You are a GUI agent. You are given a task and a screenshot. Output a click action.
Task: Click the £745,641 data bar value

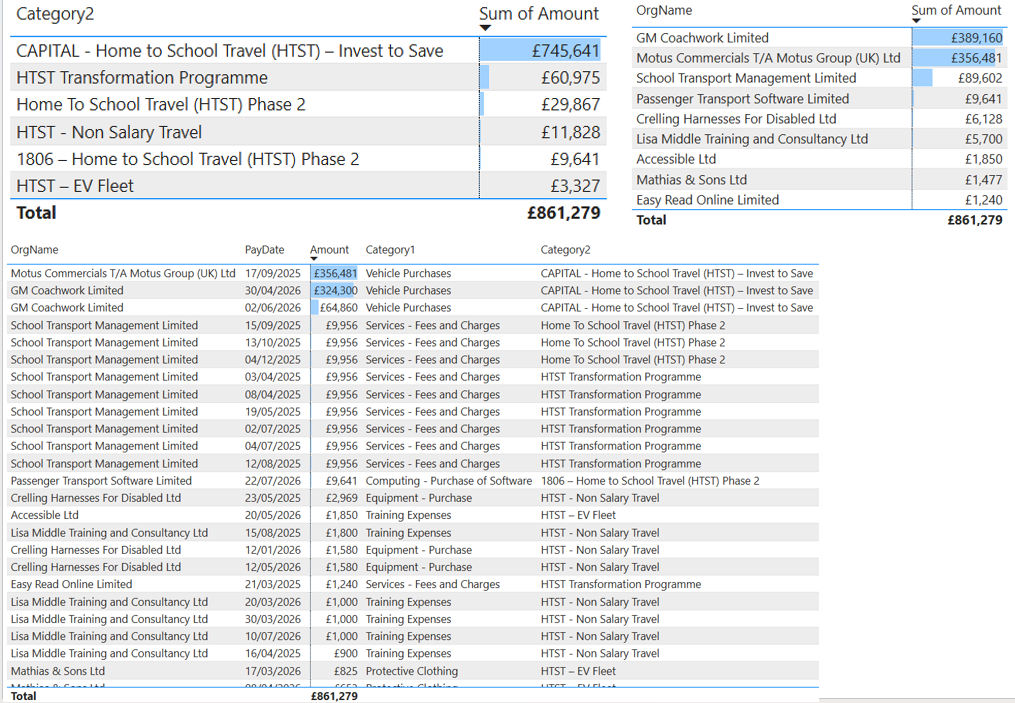point(565,51)
